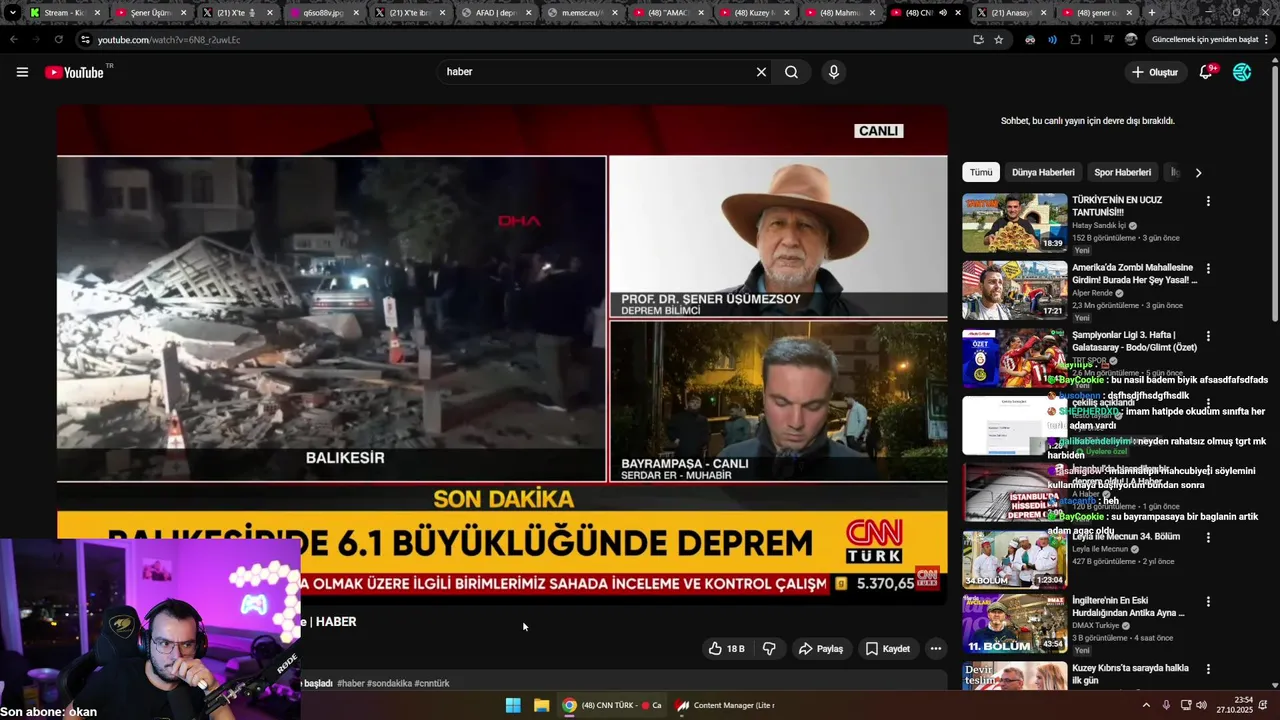
Task: Show hidden system tray icons
Action: tap(1146, 705)
